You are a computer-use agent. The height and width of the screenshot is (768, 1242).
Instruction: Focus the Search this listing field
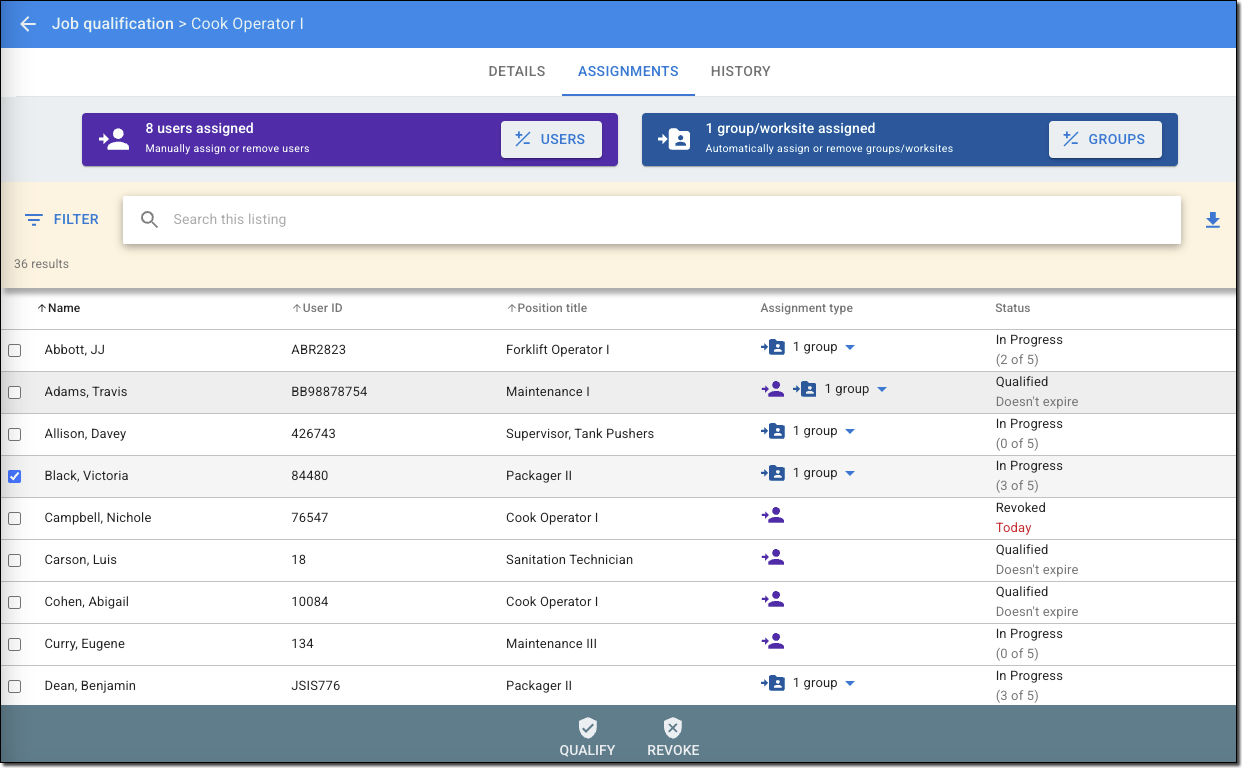pos(660,220)
